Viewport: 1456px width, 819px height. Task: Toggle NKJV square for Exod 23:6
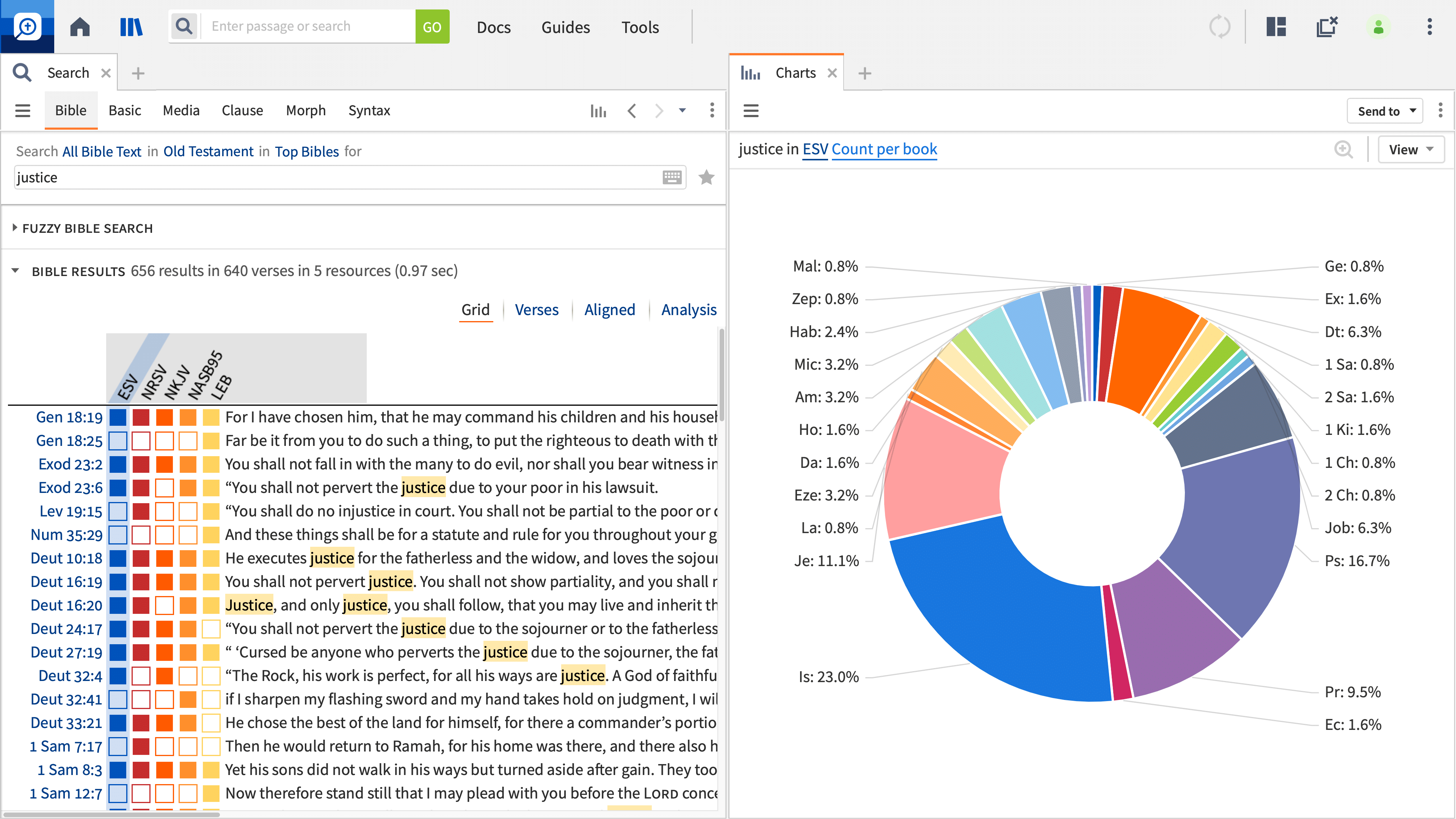coord(165,488)
